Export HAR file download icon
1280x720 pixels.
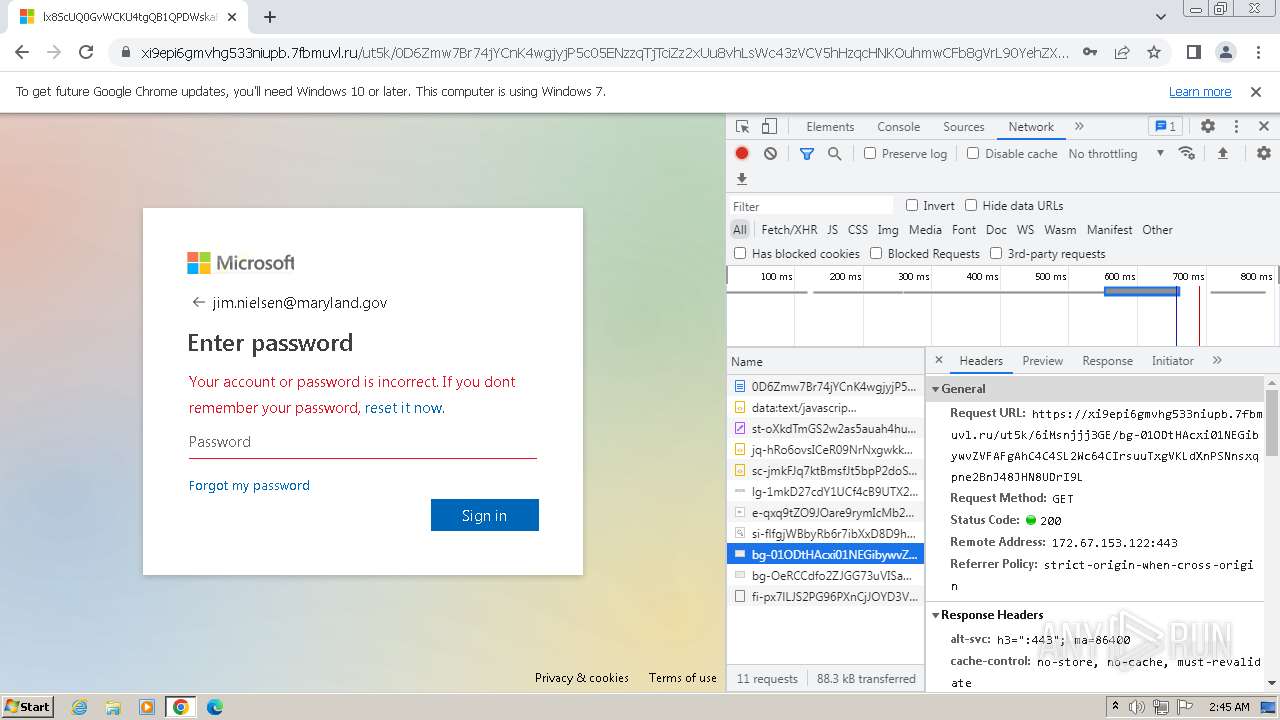coord(742,179)
